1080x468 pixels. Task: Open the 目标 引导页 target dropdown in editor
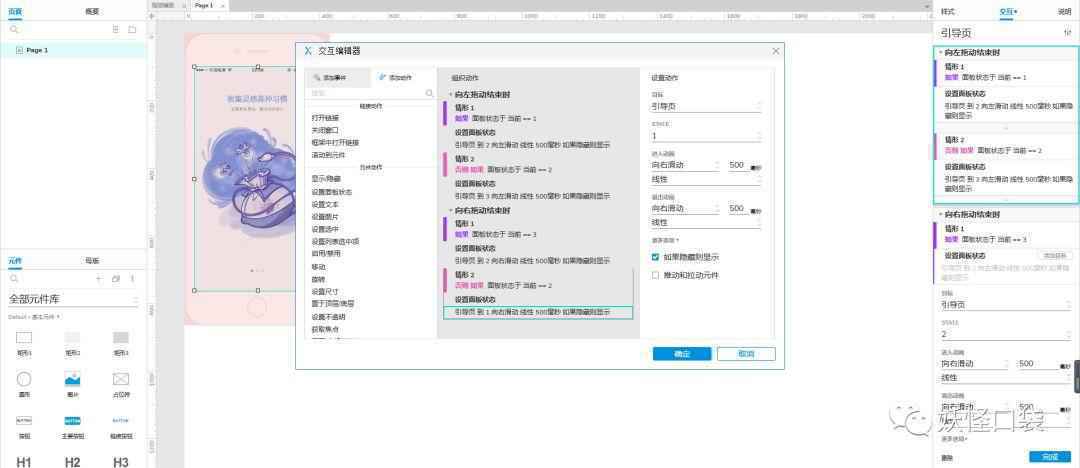[x=706, y=107]
